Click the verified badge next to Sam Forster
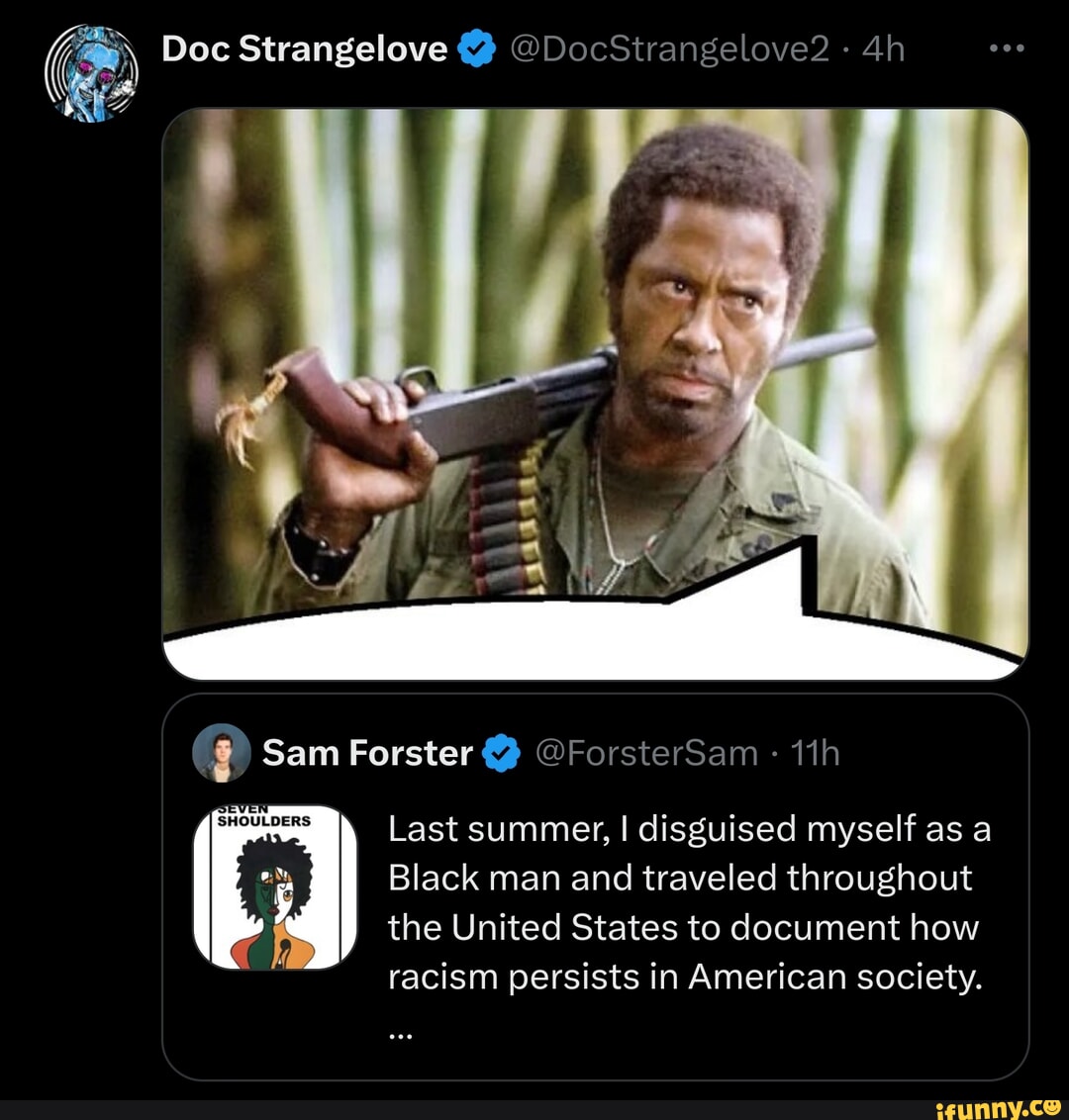1069x1120 pixels. click(501, 754)
